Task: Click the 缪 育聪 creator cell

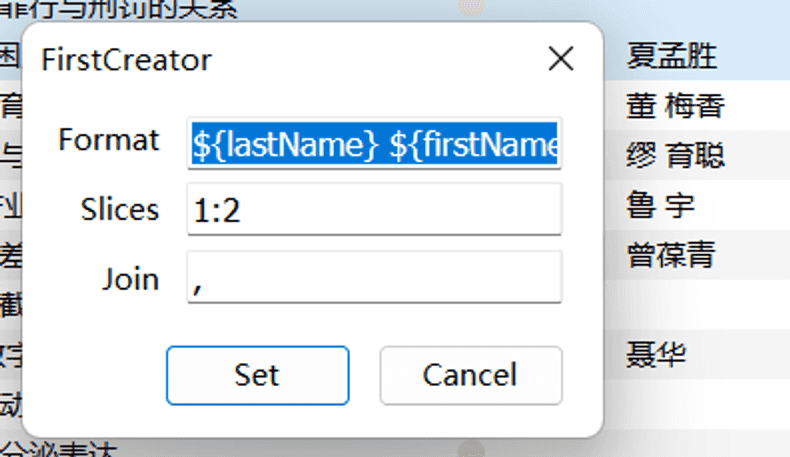Action: coord(675,156)
